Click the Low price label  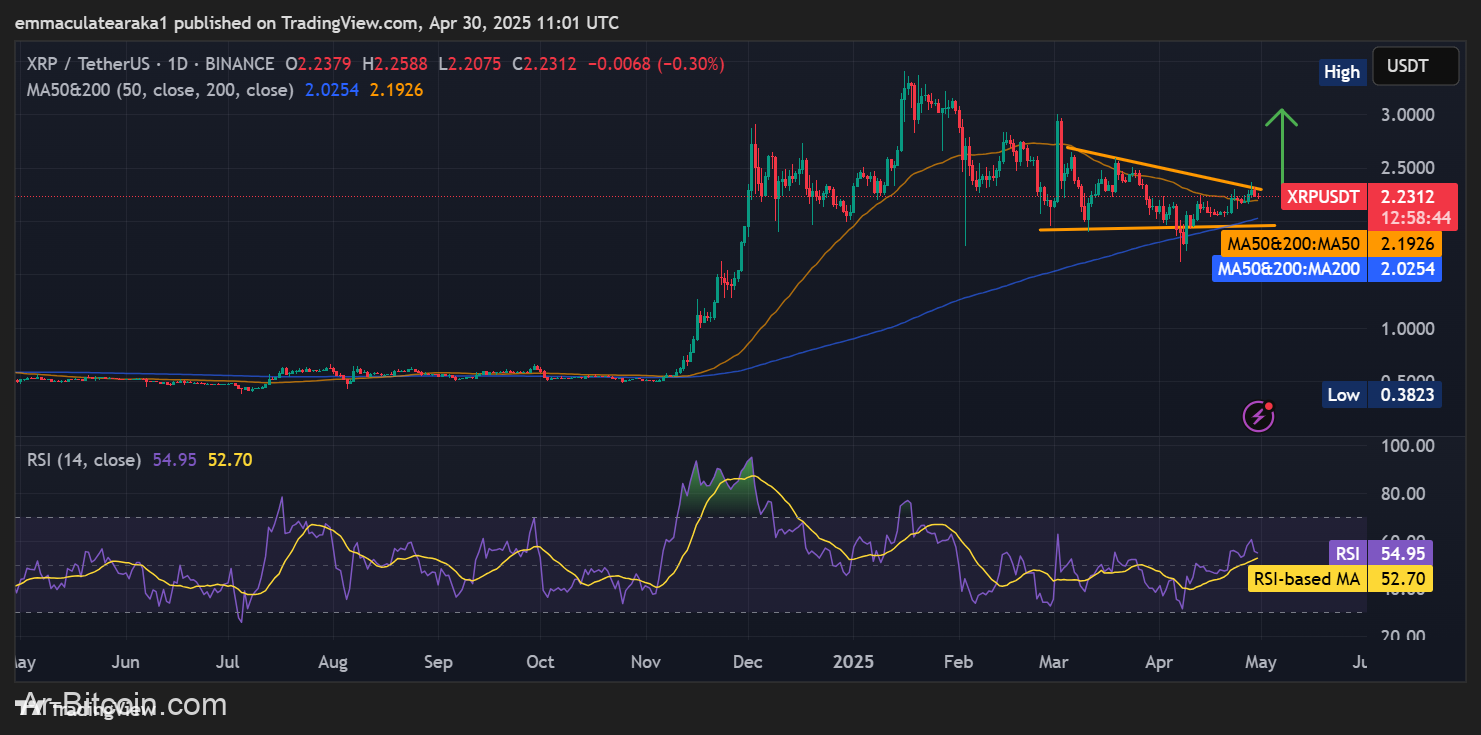tap(1343, 394)
